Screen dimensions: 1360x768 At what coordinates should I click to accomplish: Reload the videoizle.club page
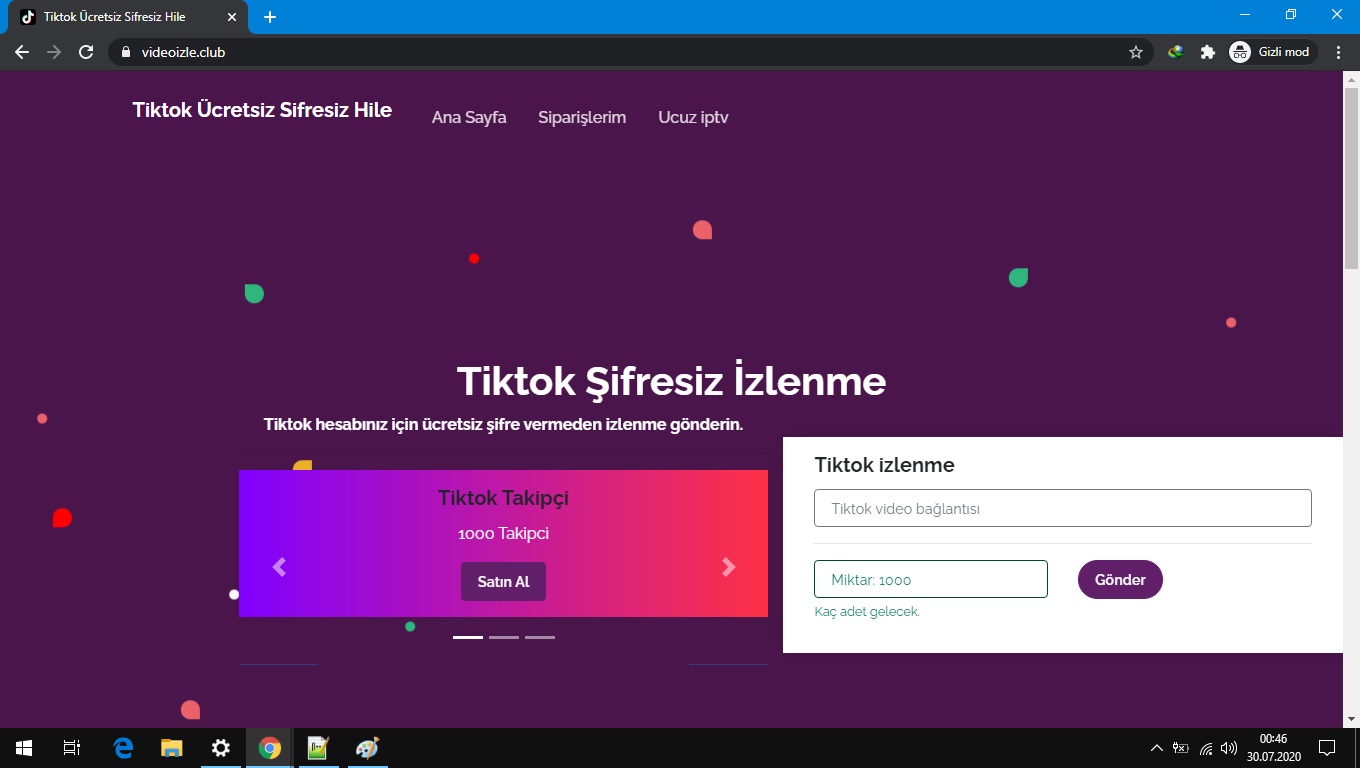[x=86, y=52]
